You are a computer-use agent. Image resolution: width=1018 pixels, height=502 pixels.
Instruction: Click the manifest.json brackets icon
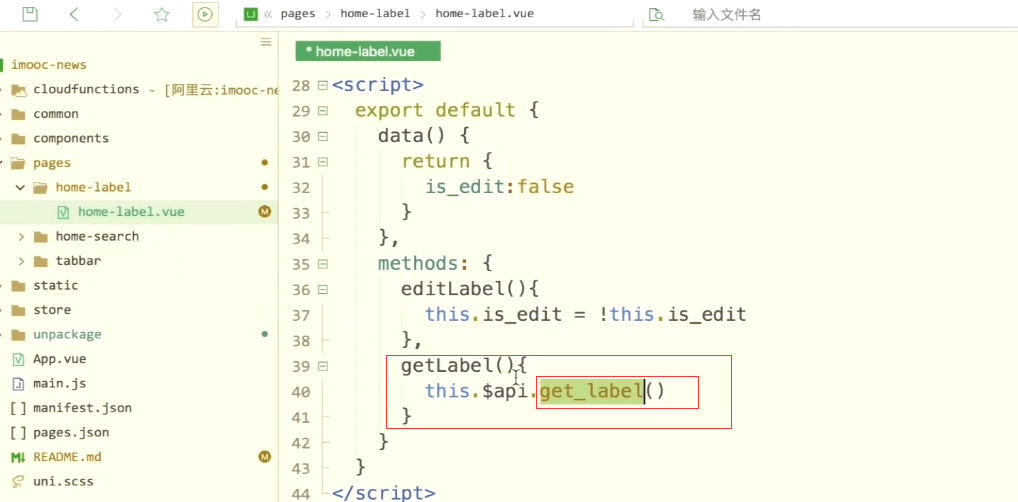(18, 408)
